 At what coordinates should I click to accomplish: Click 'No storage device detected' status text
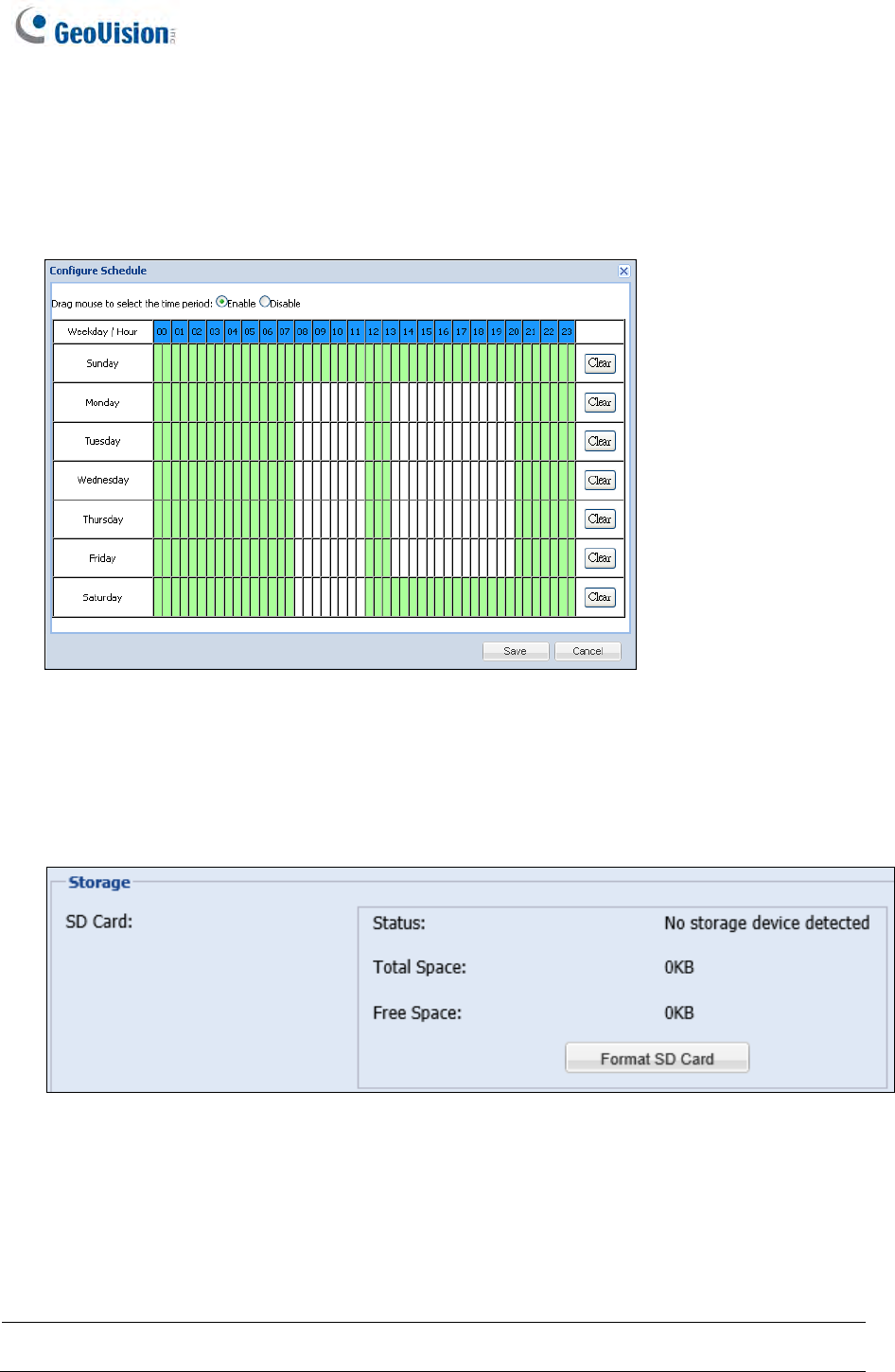tap(766, 923)
